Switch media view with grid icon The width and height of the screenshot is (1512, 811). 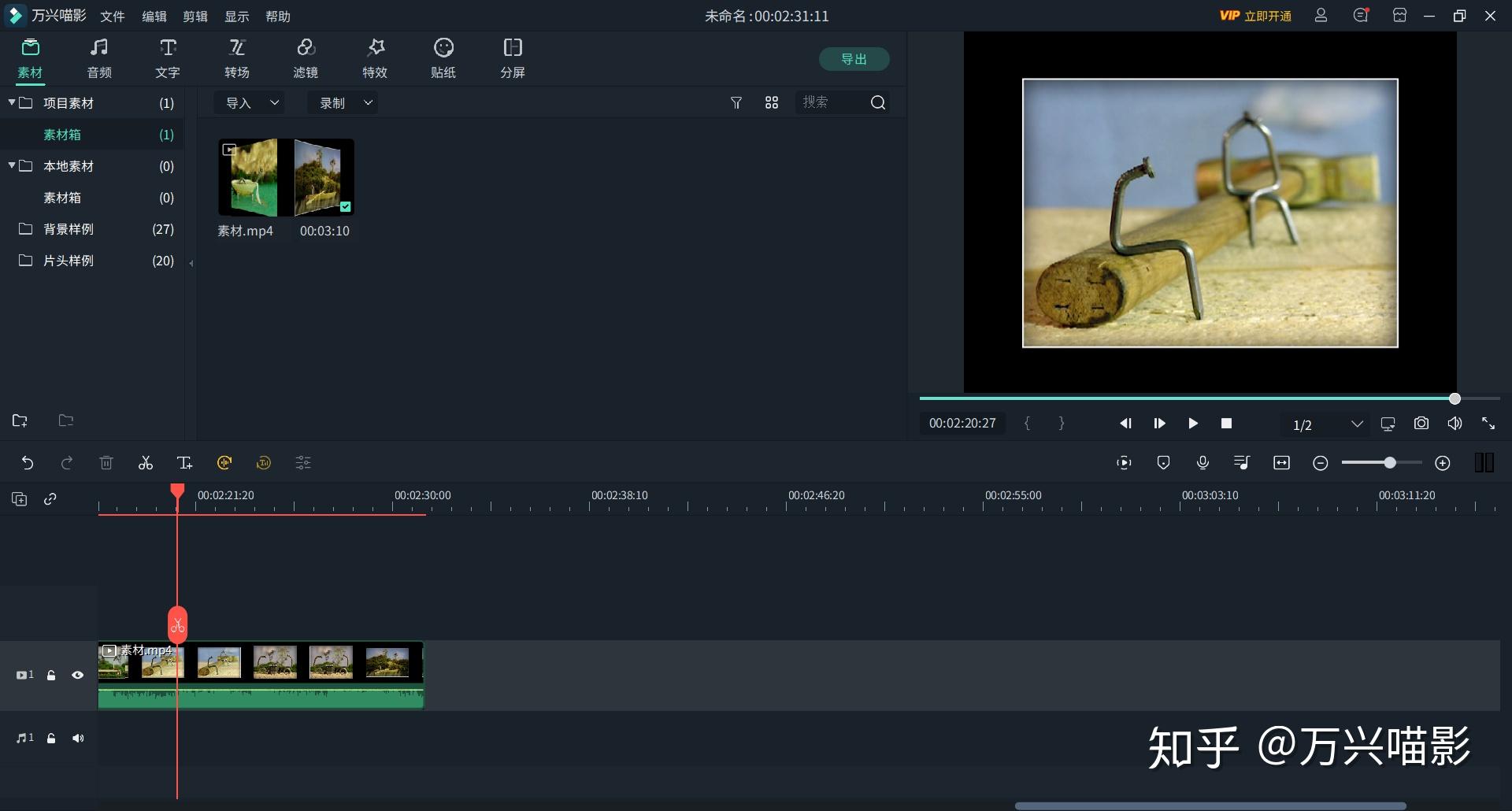[772, 102]
